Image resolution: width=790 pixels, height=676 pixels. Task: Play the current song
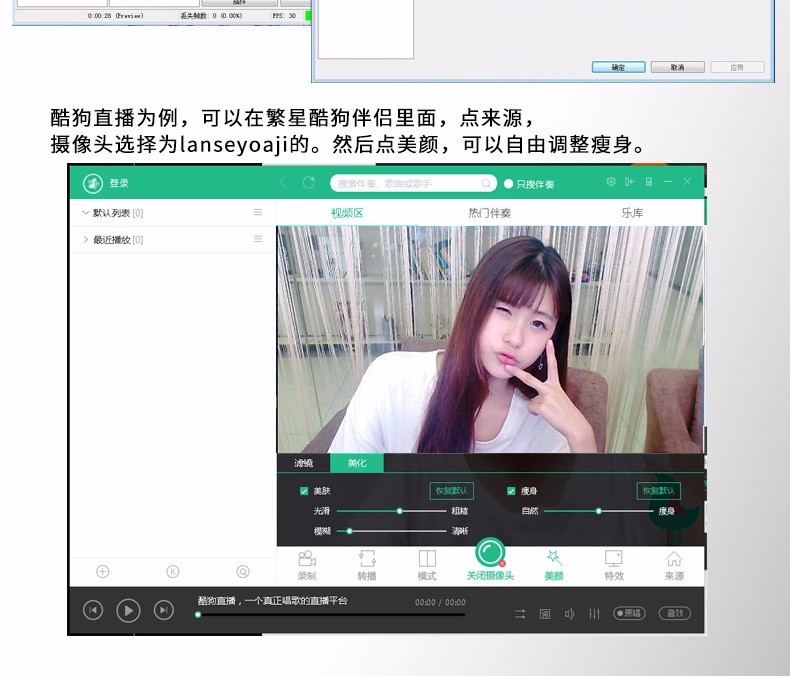[128, 611]
